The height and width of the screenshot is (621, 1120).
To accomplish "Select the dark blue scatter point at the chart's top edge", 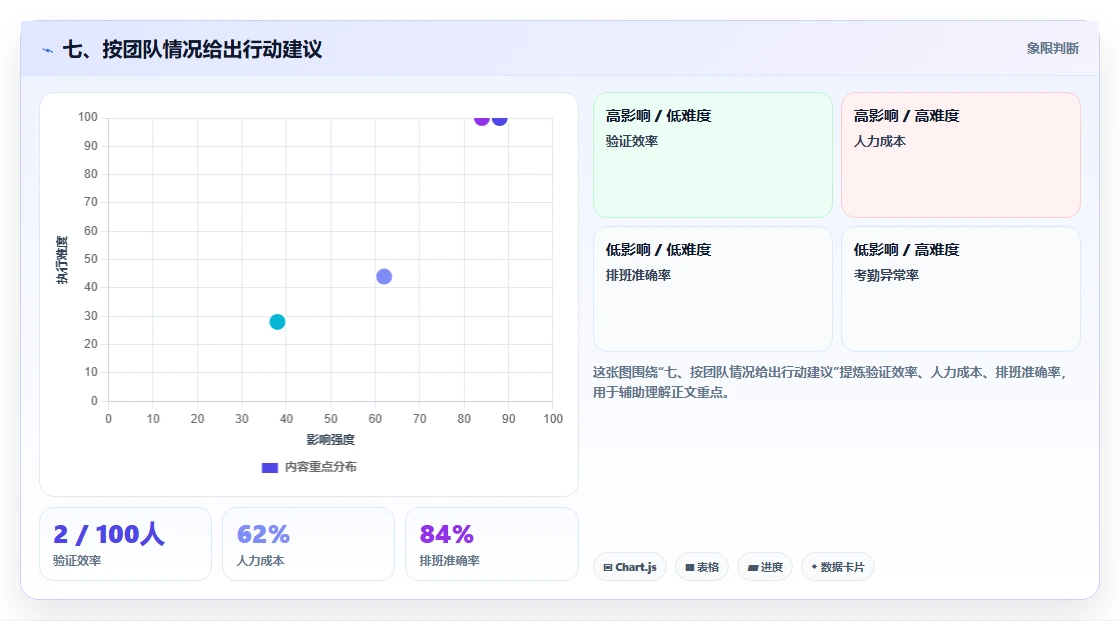I will pyautogui.click(x=499, y=119).
